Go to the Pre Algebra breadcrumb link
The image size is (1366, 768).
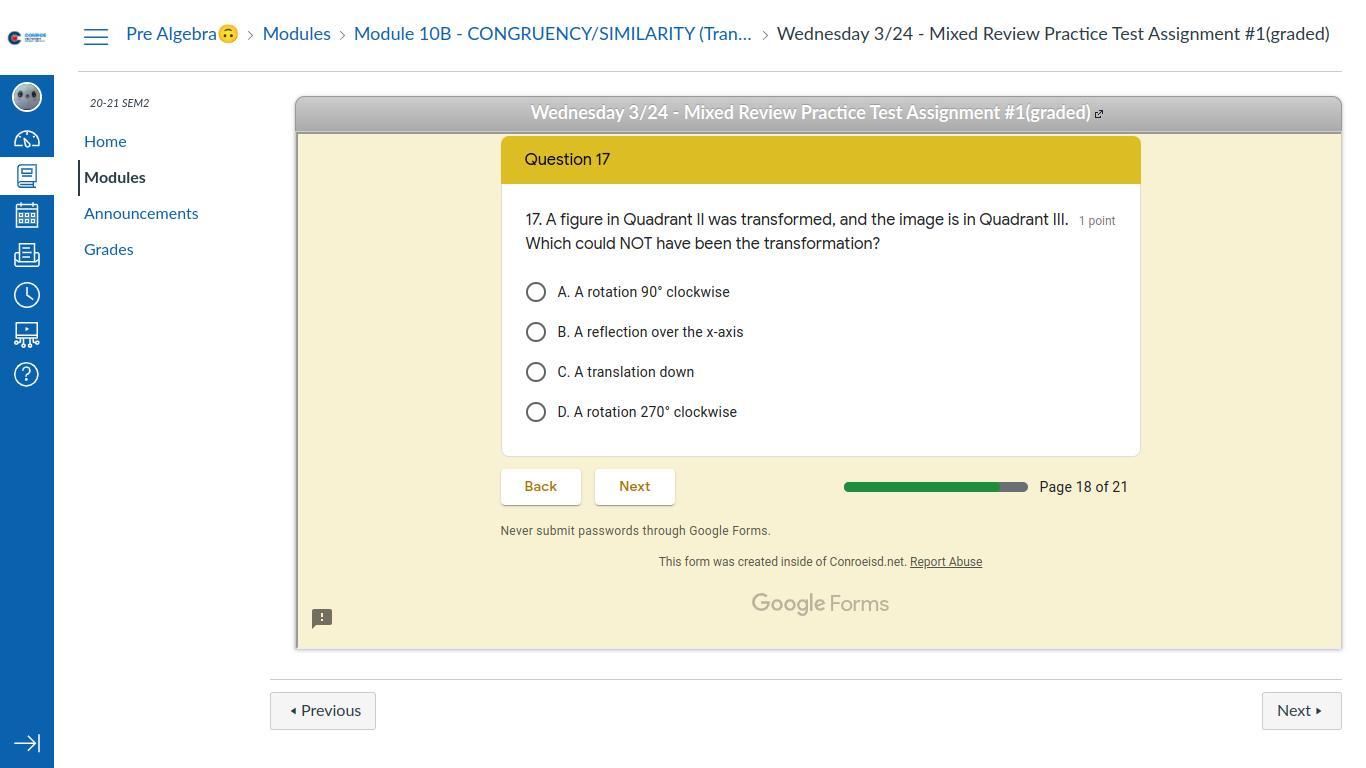(x=182, y=34)
